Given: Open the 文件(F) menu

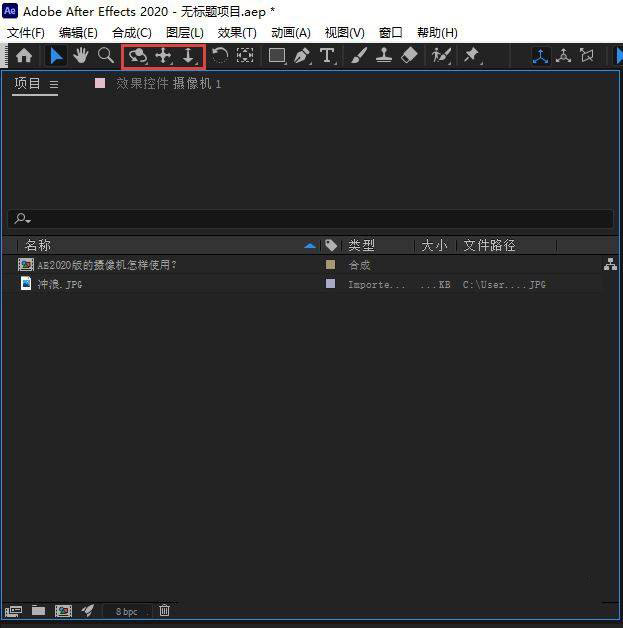Looking at the screenshot, I should (x=26, y=32).
